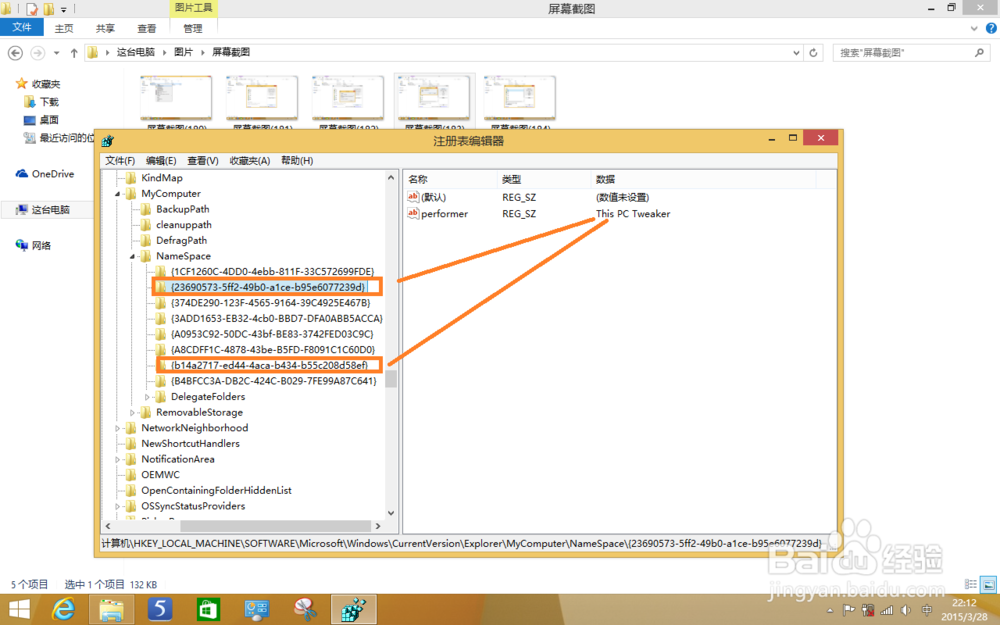1000x625 pixels.
Task: Open the green Store app on the taskbar
Action: click(208, 609)
